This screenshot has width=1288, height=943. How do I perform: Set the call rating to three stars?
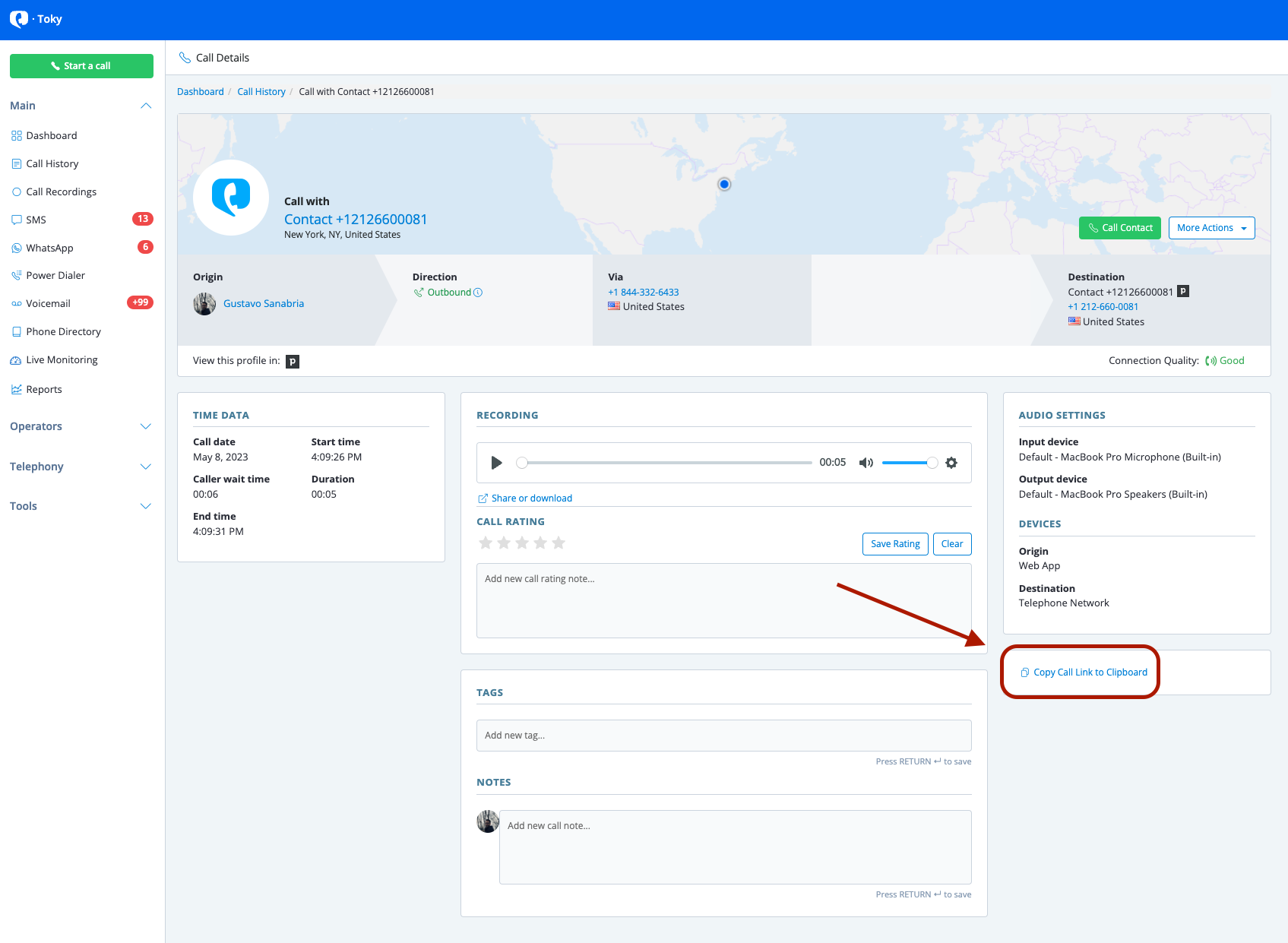click(x=522, y=543)
